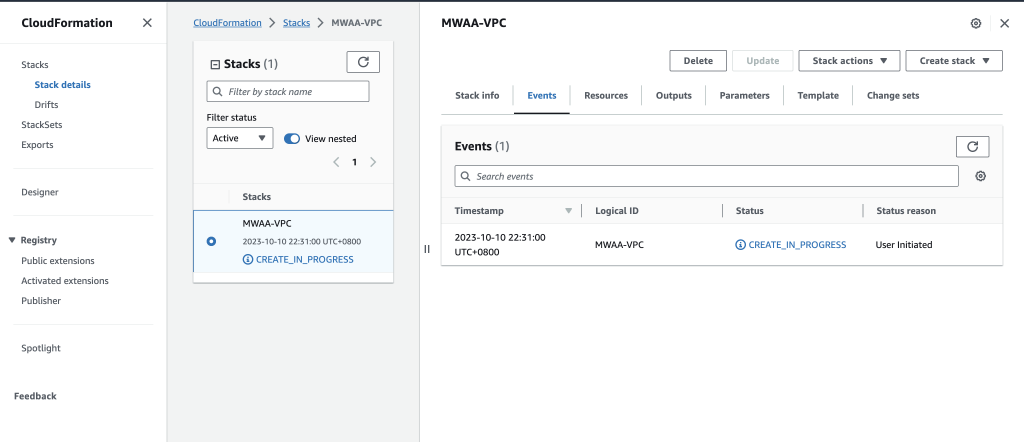Click the CREATE_IN_PROGRESS status in Events row
The height and width of the screenshot is (442, 1024).
click(x=797, y=245)
